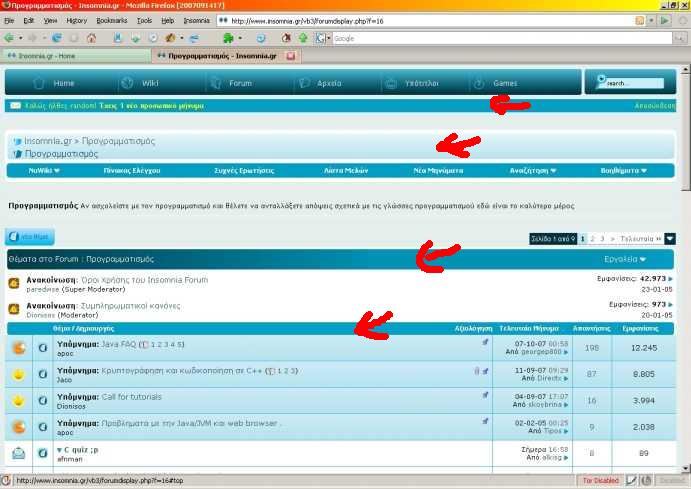Open the Λίστα Μελών link

point(346,171)
